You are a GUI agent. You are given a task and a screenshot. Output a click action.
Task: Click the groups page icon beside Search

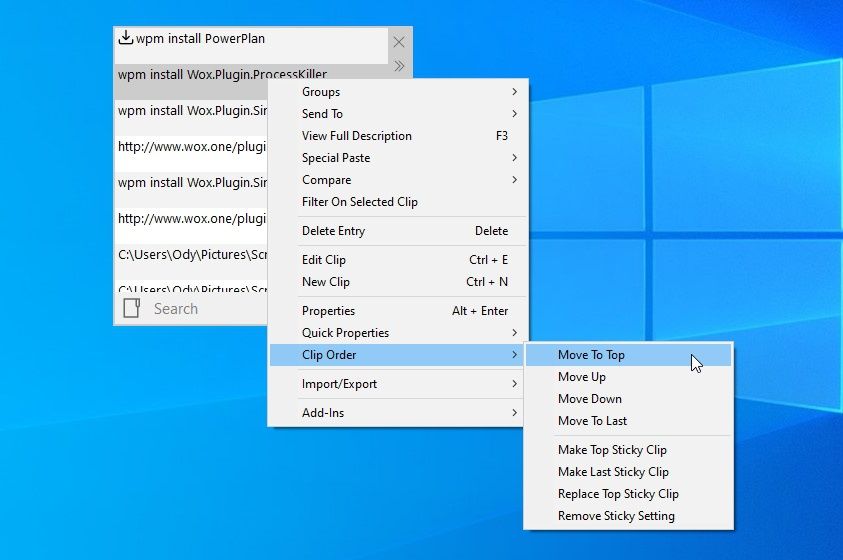point(132,308)
